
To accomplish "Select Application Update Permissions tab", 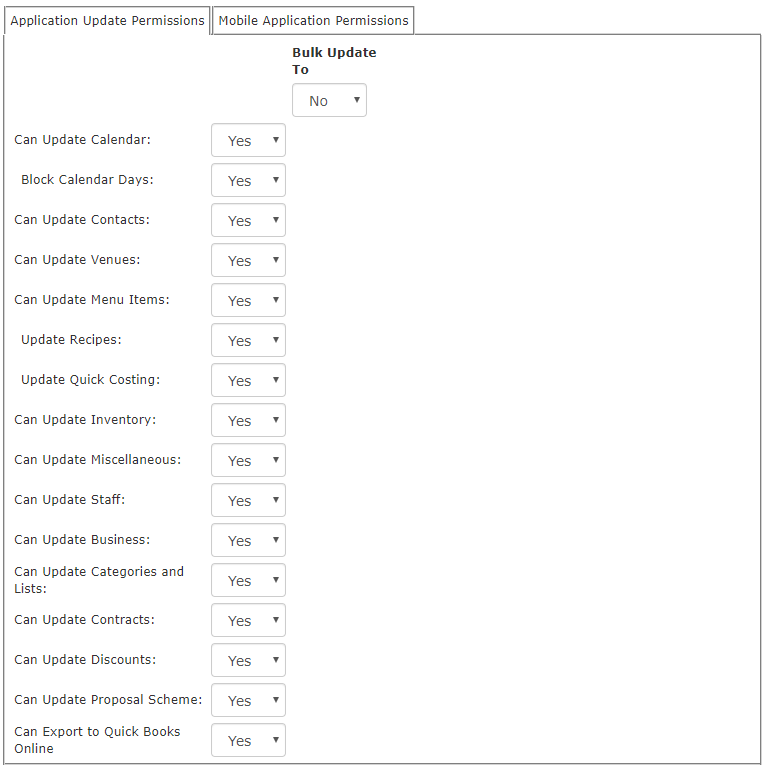I will tap(107, 21).
